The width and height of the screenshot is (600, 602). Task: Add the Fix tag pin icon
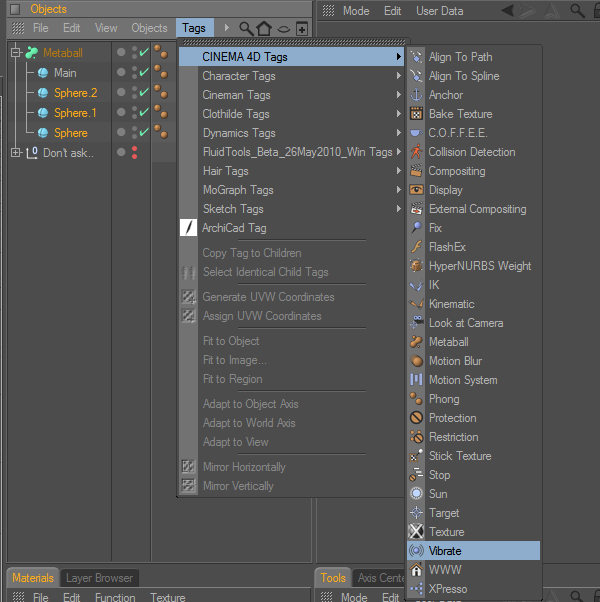(416, 228)
